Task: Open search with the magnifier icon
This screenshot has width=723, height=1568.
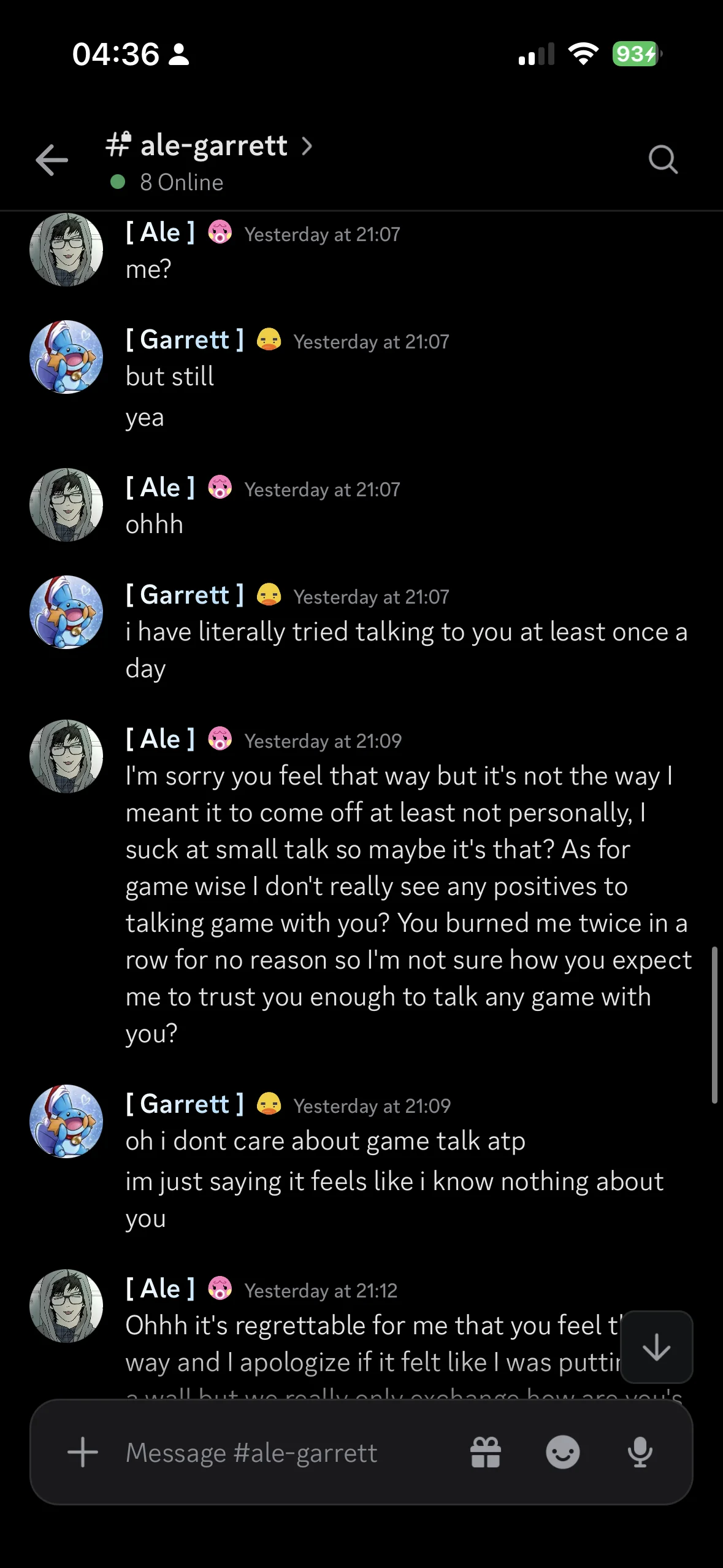Action: (x=663, y=160)
